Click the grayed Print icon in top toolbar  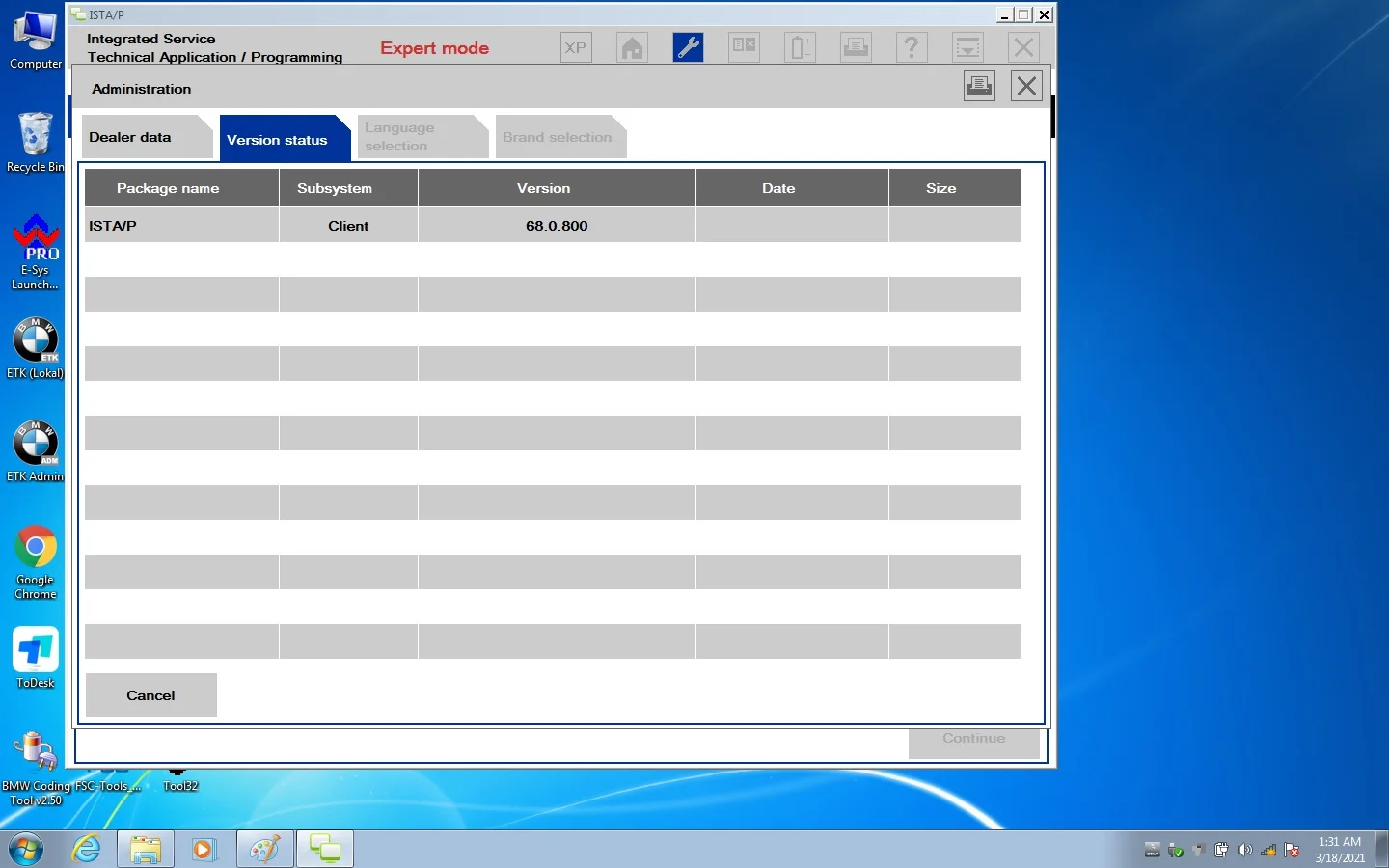tap(856, 47)
